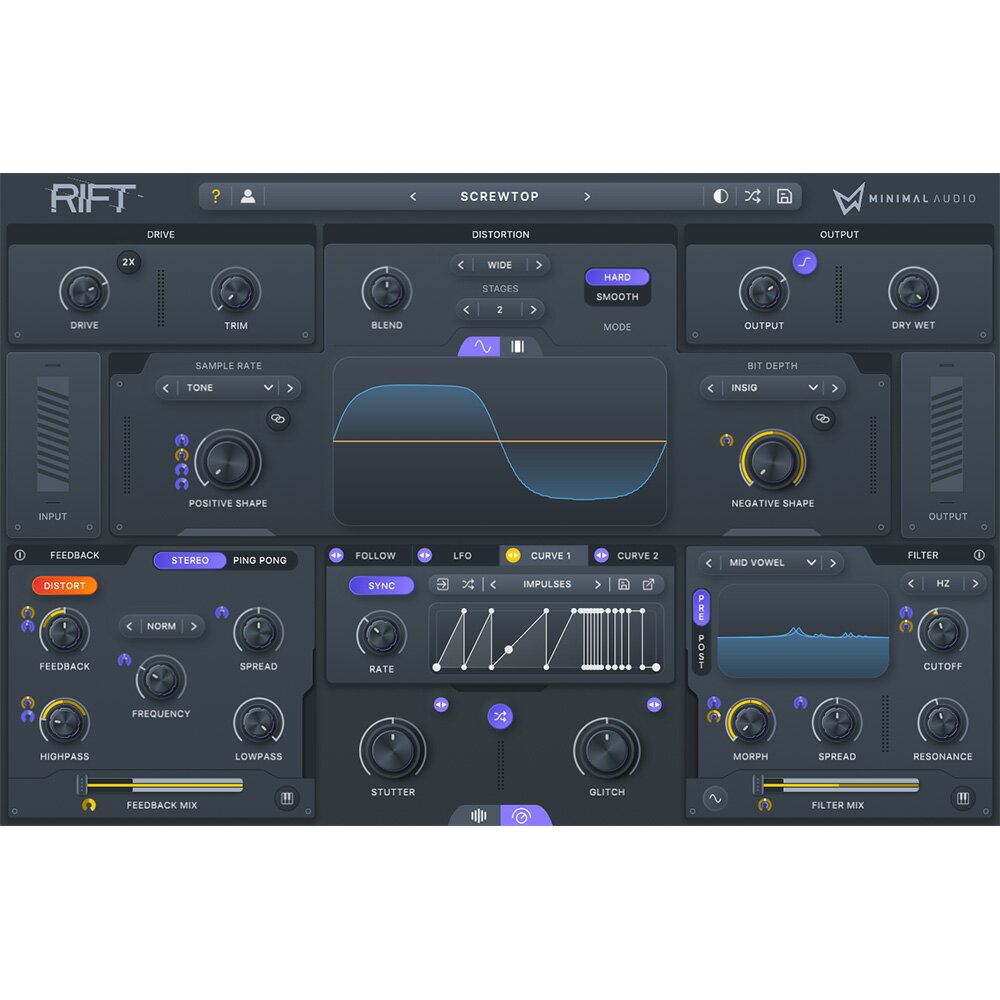The width and height of the screenshot is (1000, 1000).
Task: Expand the INSIG bit depth dropdown
Action: click(773, 388)
